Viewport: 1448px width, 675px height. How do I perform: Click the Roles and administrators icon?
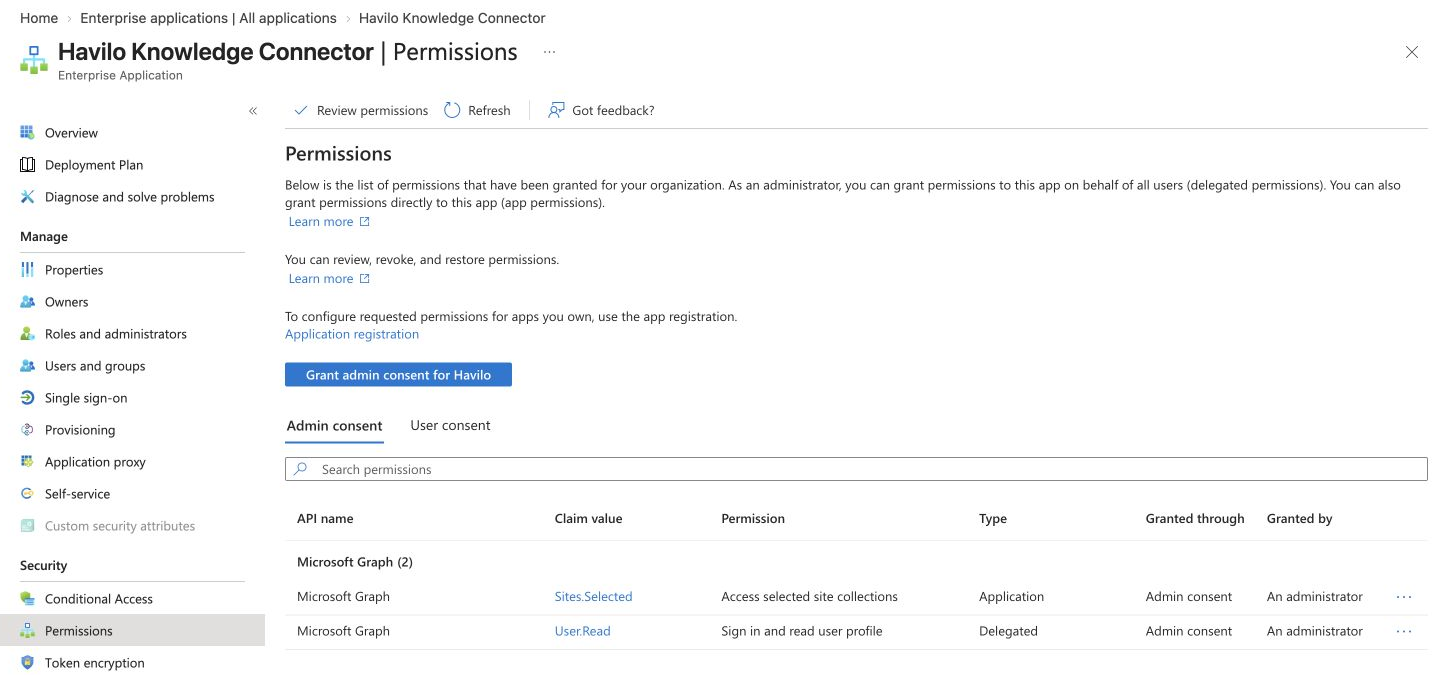coord(28,334)
